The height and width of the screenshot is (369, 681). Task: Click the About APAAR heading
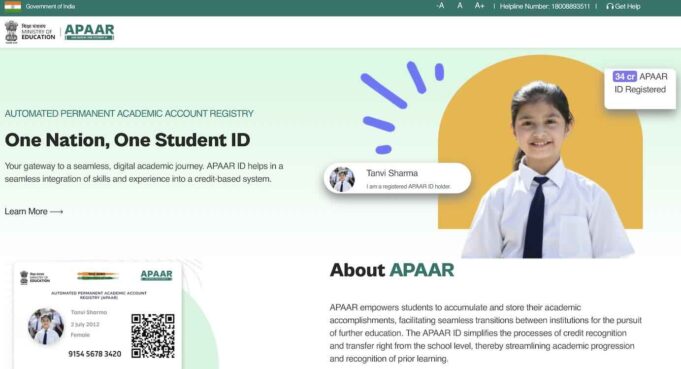coord(392,270)
